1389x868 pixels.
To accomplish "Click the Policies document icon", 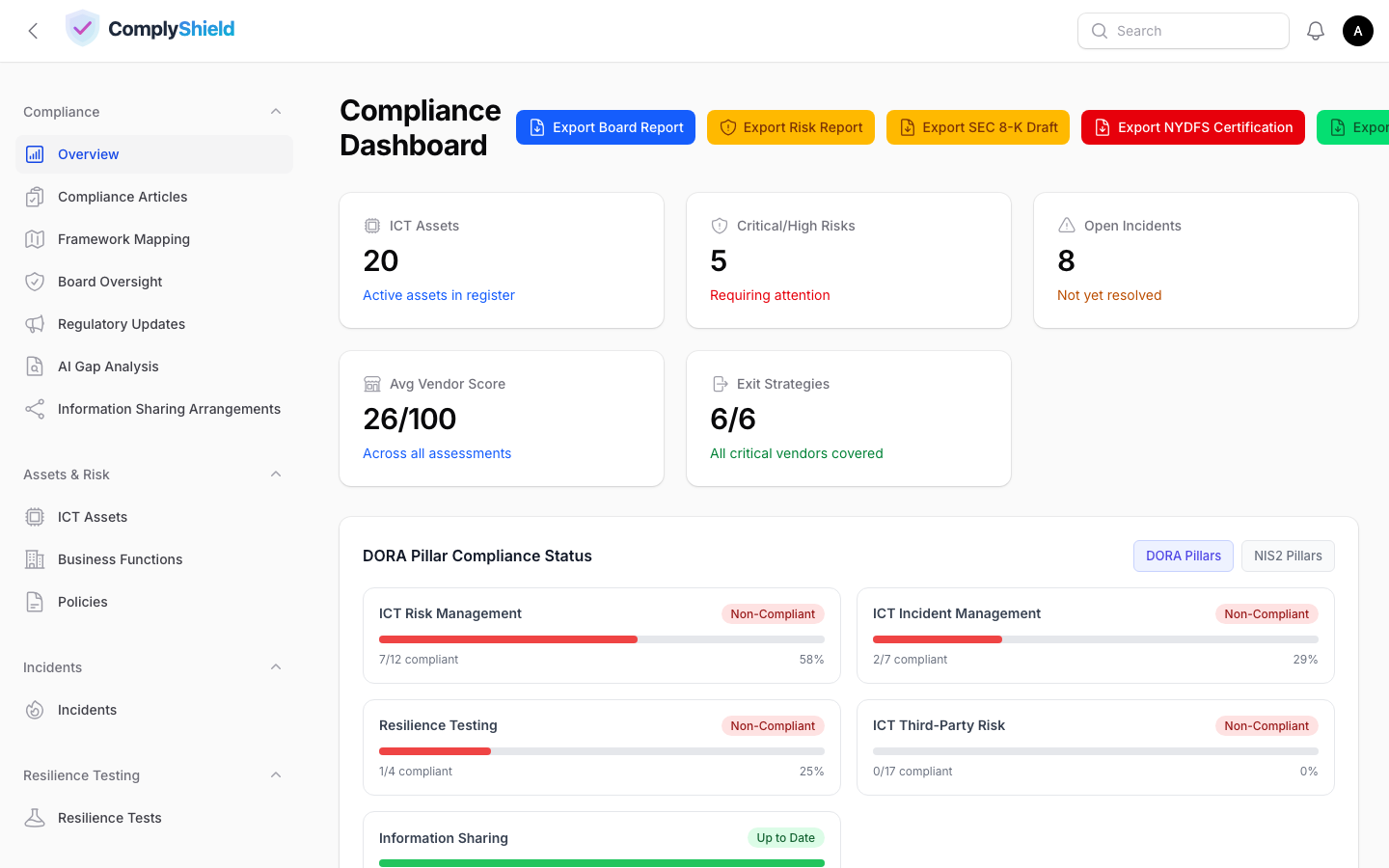I will coord(35,602).
